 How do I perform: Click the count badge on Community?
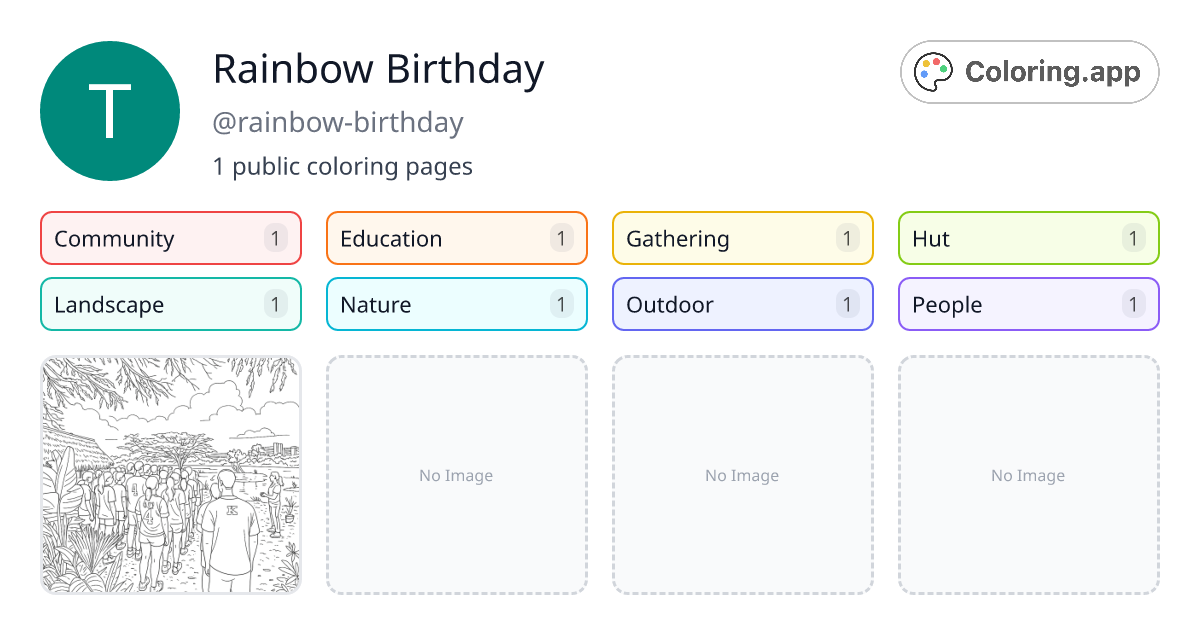click(x=275, y=238)
